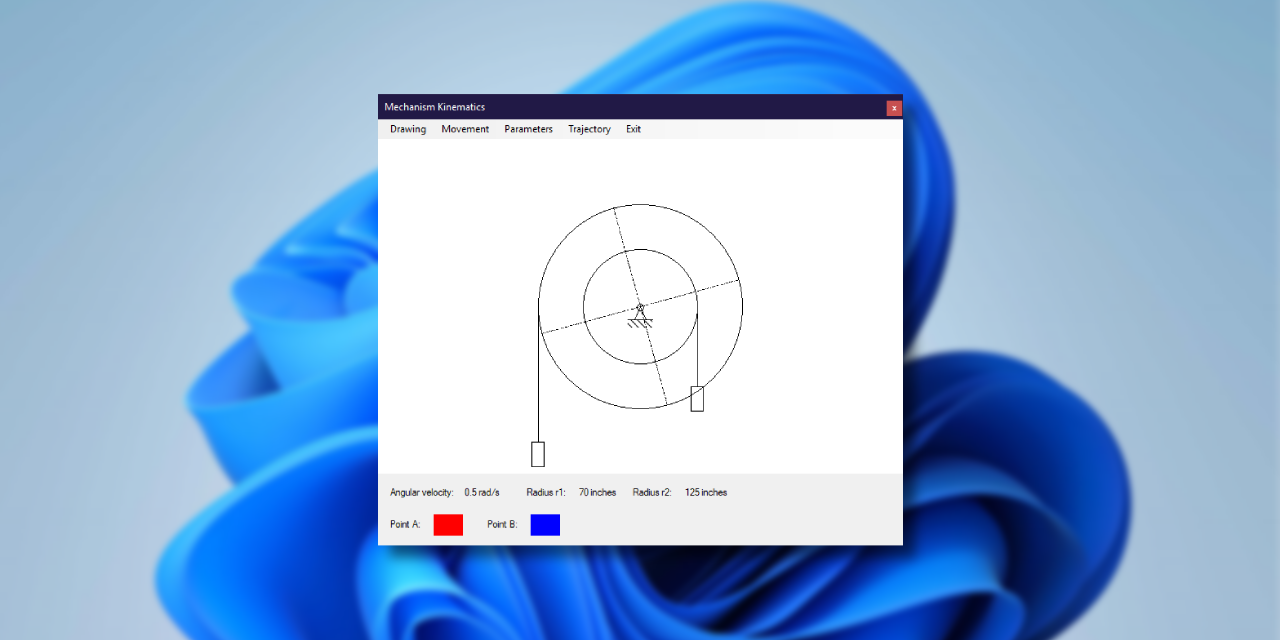Select the right hanging weight block
The image size is (1280, 640).
click(695, 399)
